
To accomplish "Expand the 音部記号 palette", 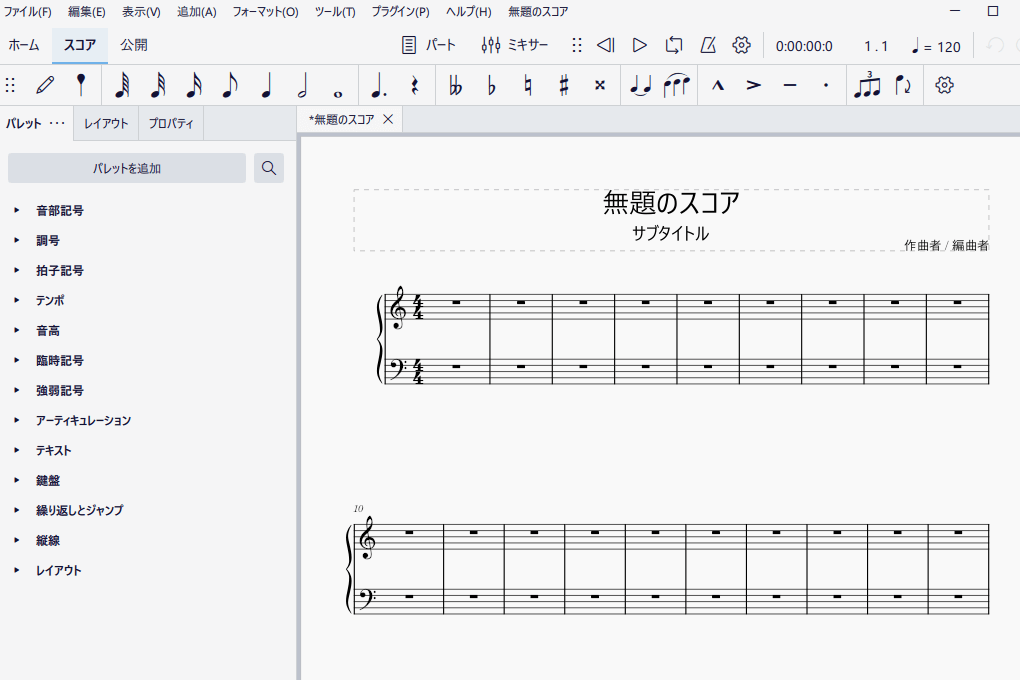I will (60, 211).
